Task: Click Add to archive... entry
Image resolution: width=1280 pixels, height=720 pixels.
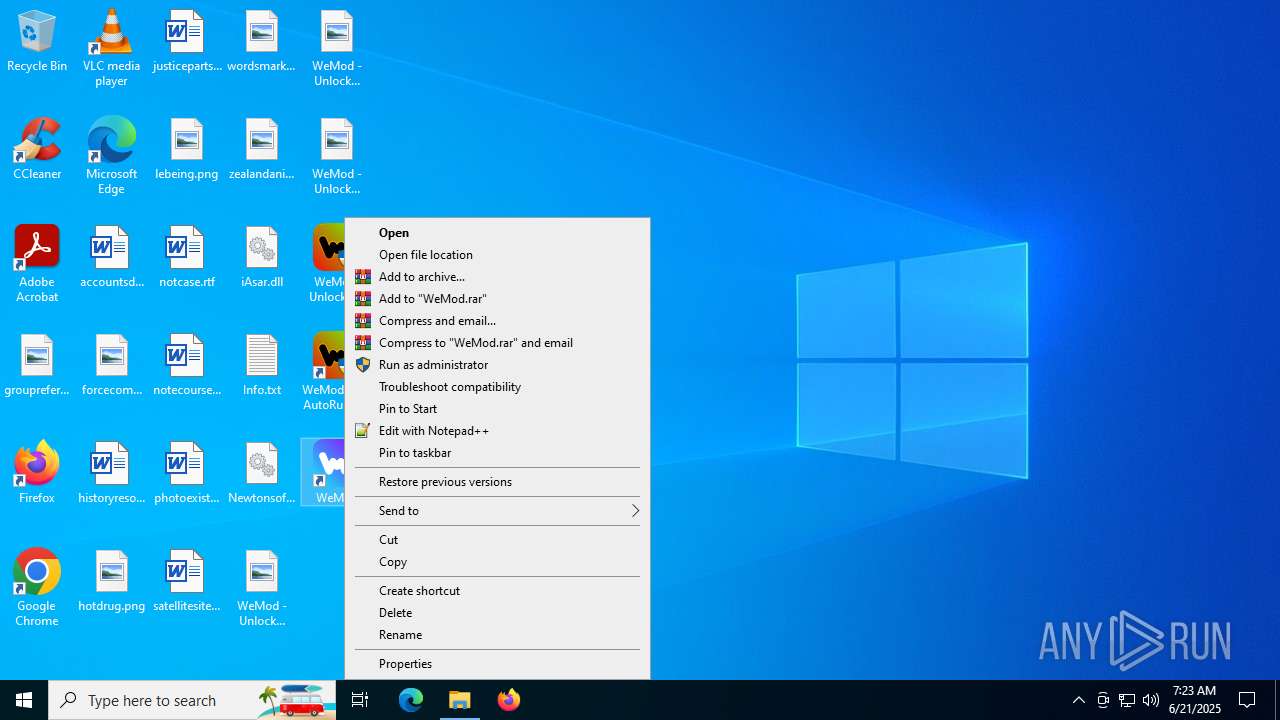Action: 497,277
